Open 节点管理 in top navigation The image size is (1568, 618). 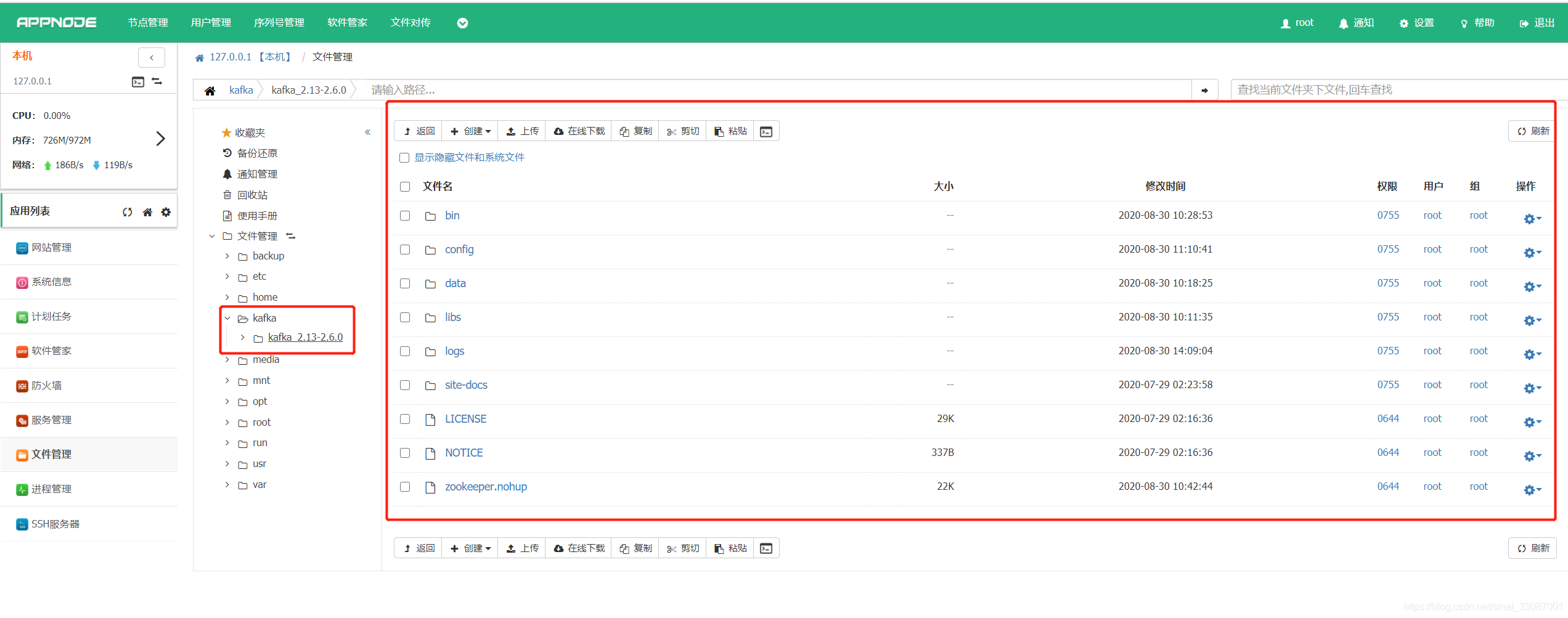[148, 23]
